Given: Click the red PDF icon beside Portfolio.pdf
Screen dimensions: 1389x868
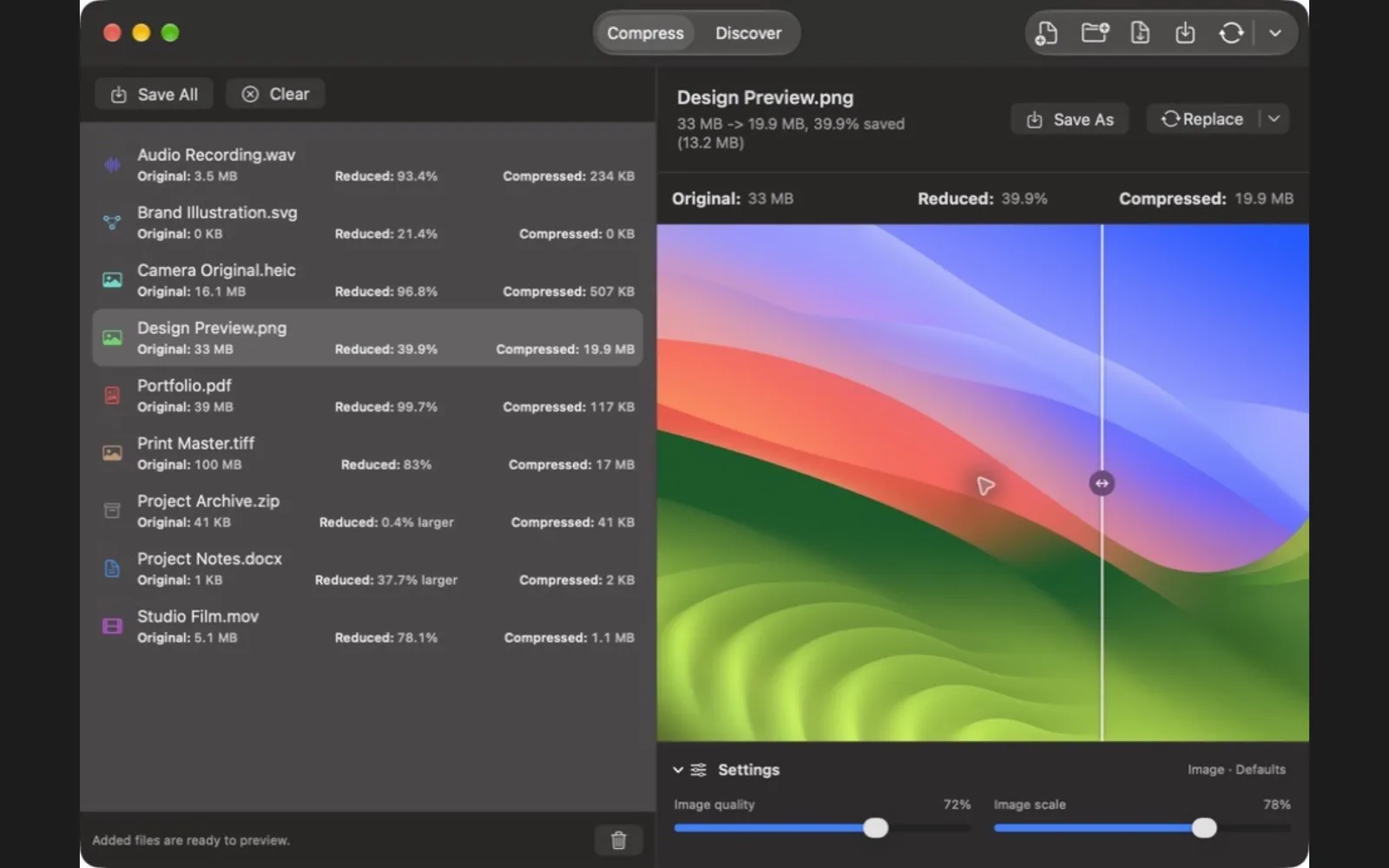Looking at the screenshot, I should 112,395.
